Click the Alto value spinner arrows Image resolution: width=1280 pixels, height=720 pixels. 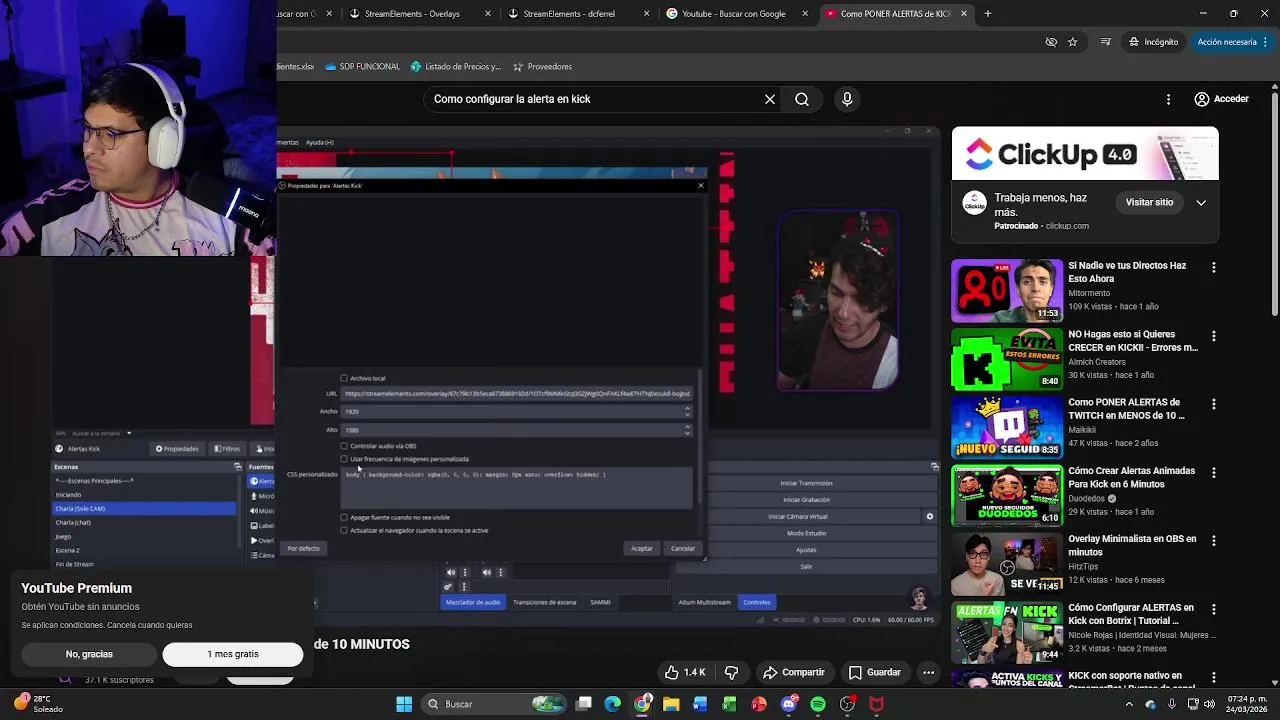pos(687,430)
